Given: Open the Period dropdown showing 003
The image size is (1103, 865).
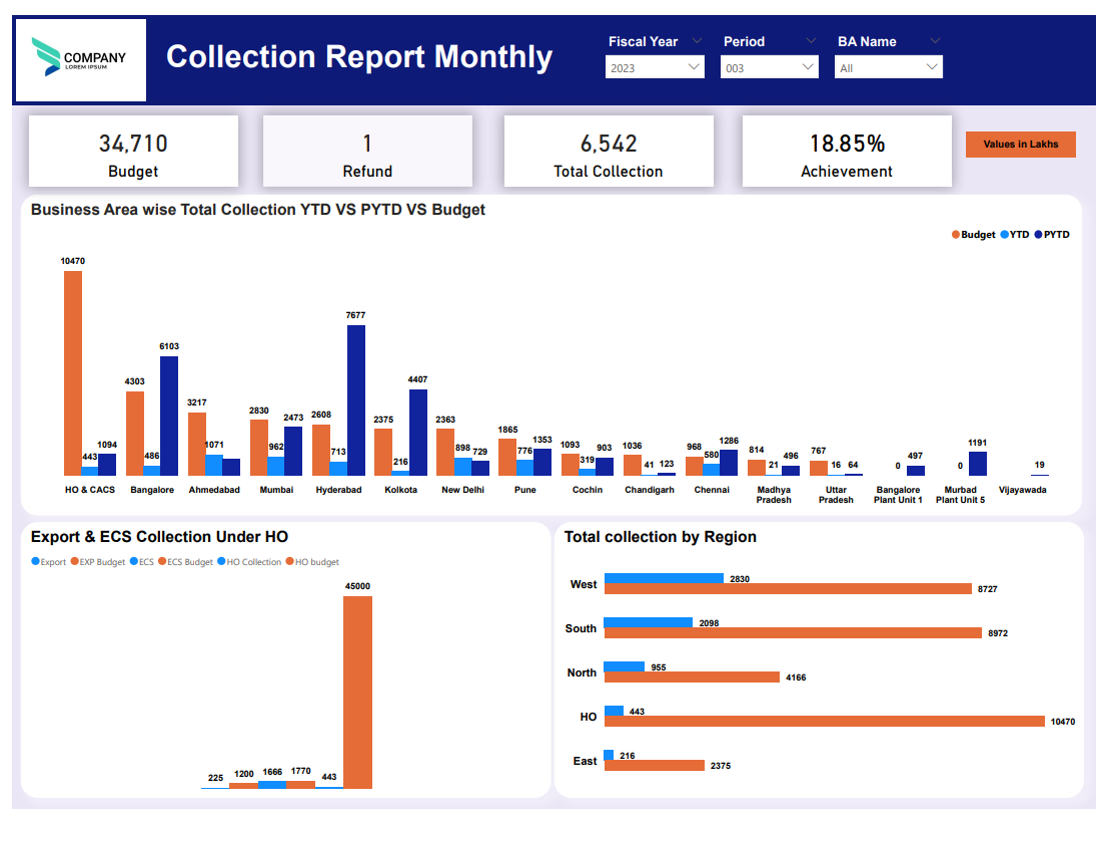Looking at the screenshot, I should [770, 68].
